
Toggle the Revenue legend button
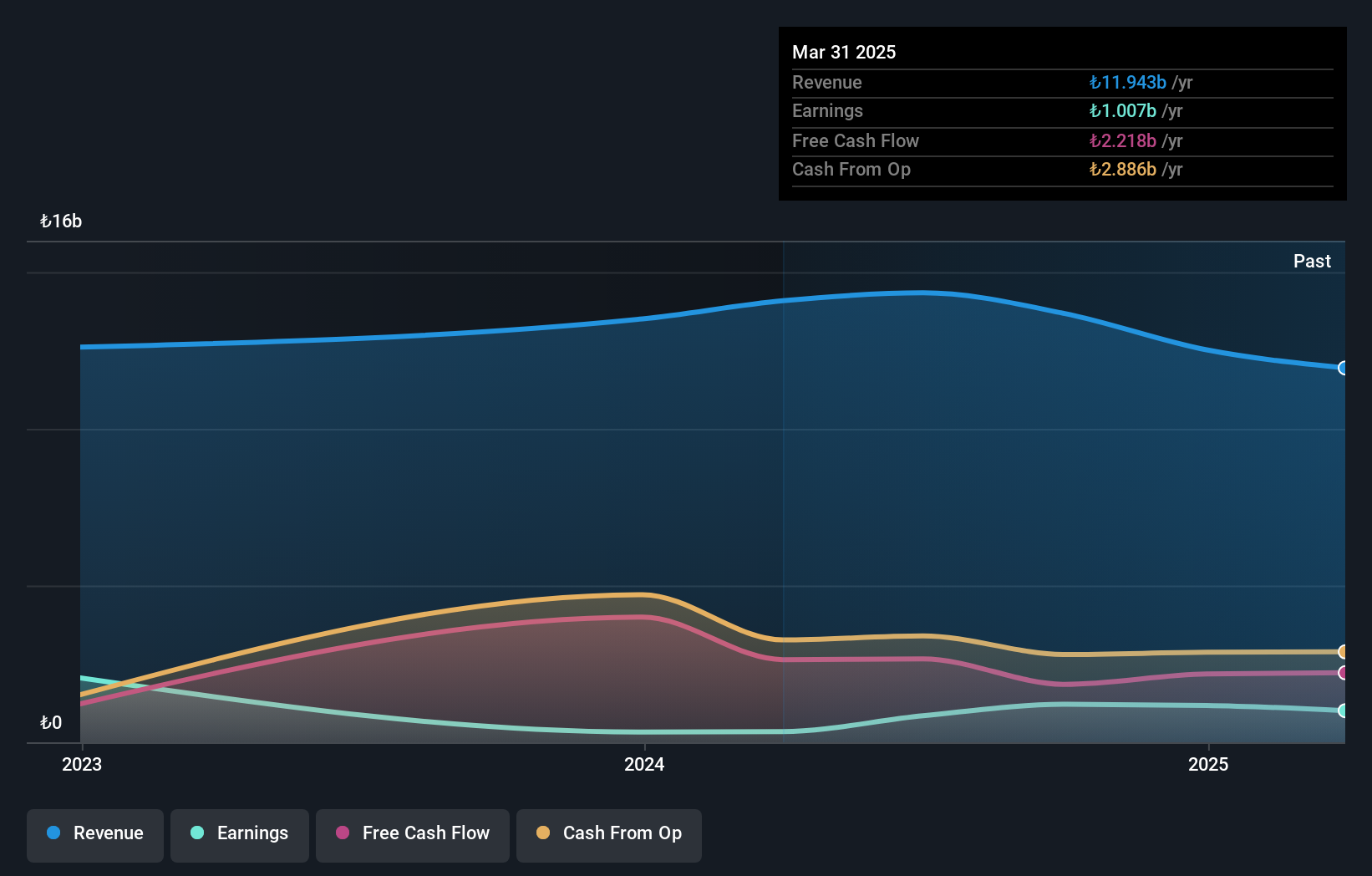[95, 835]
